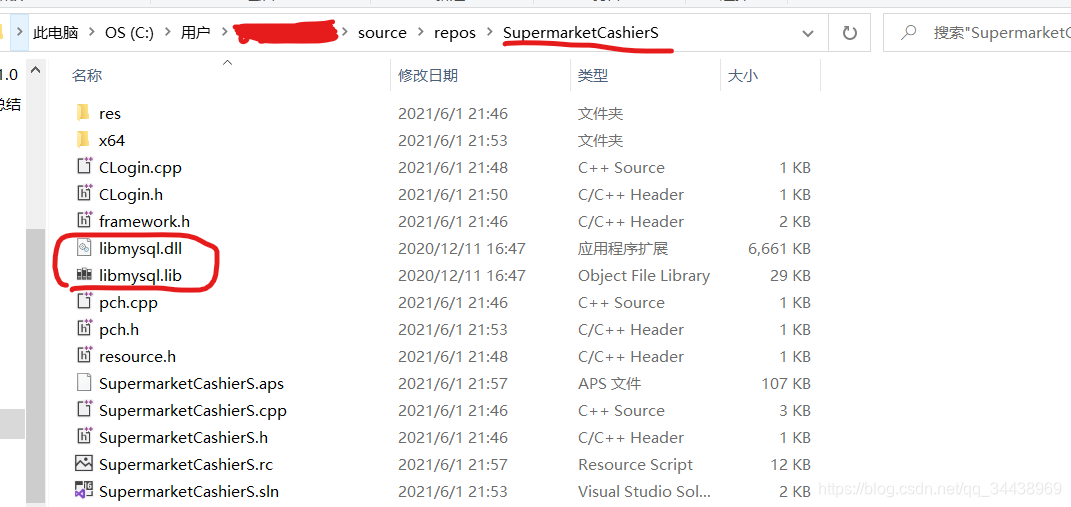Expand the chevron after OS (C:)
Screen dimensions: 1071x507
(167, 33)
